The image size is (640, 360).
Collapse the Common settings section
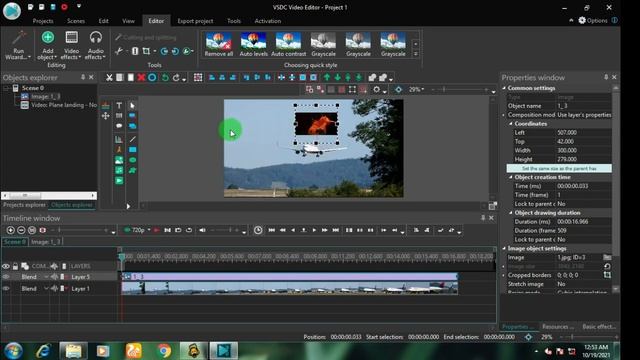tap(504, 88)
